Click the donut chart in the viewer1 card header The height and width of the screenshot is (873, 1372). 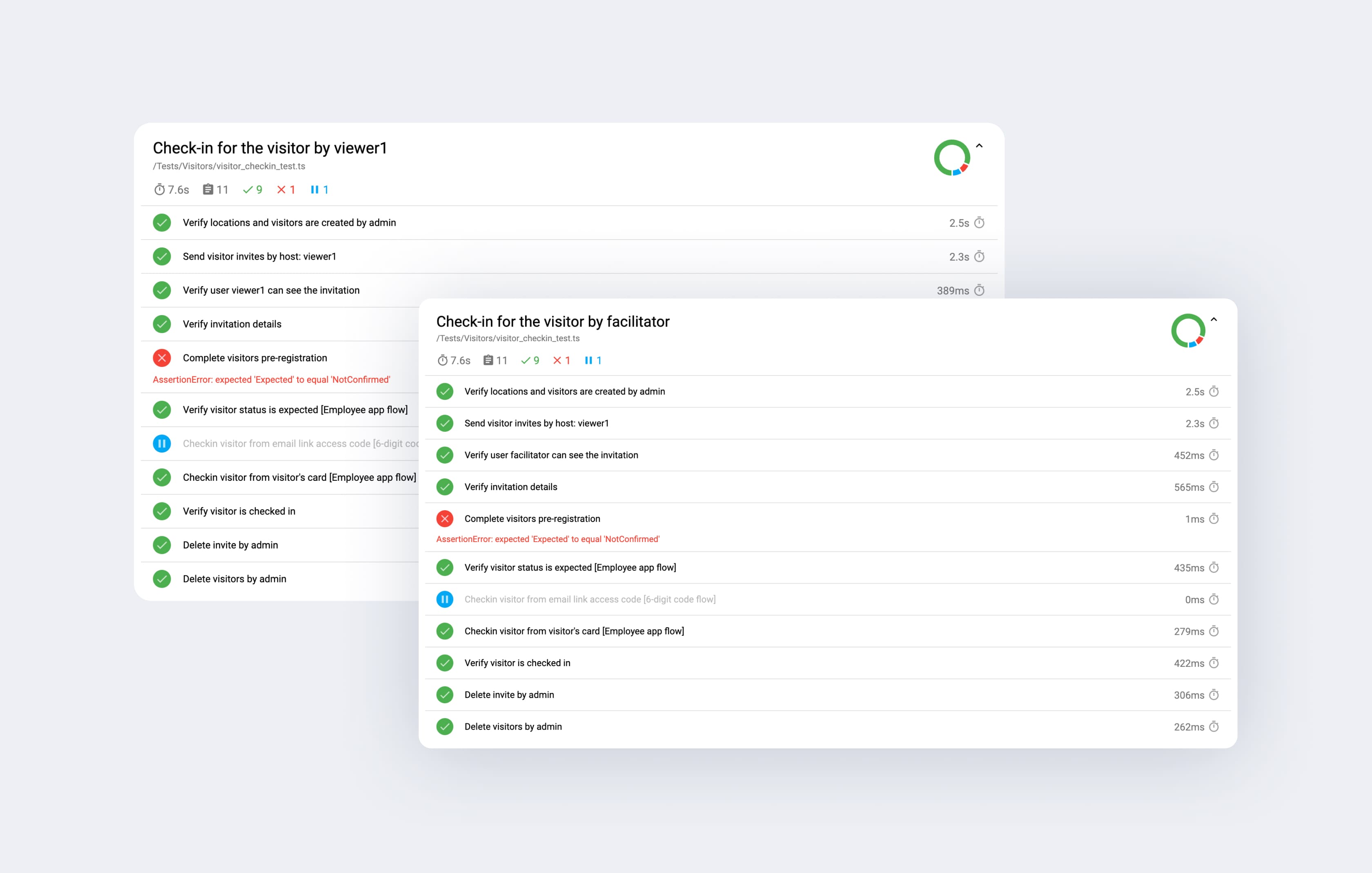tap(952, 158)
